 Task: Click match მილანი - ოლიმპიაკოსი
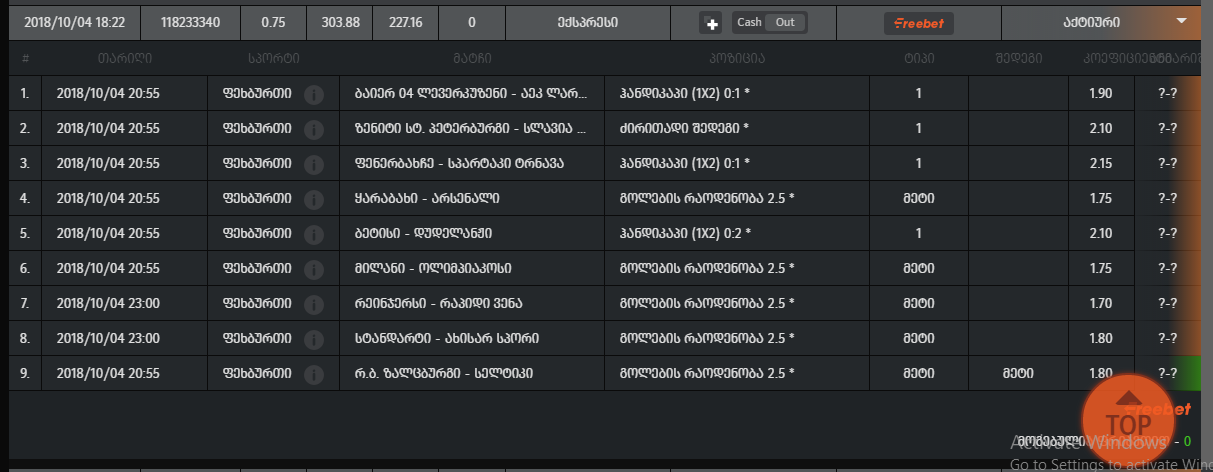click(x=433, y=268)
